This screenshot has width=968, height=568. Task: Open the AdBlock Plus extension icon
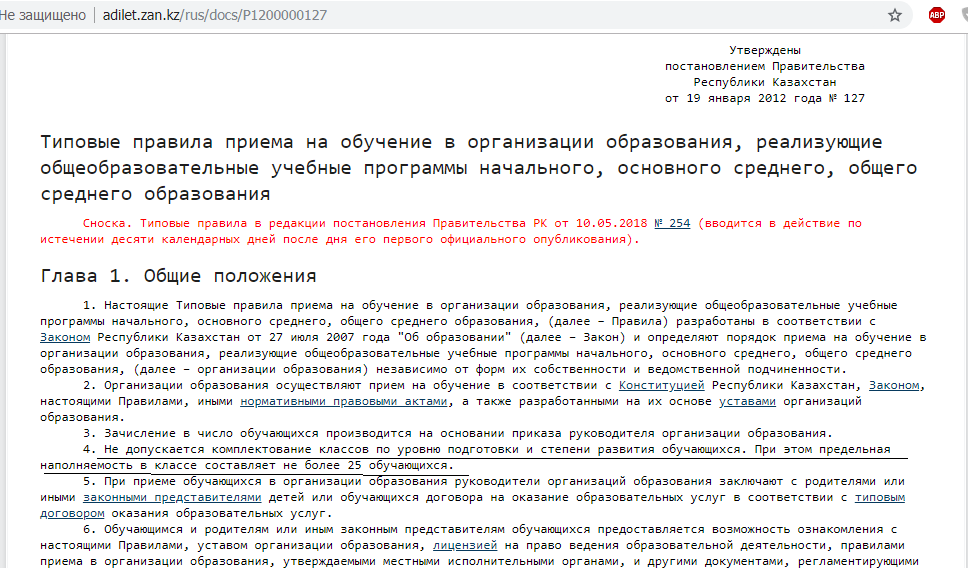tap(937, 15)
